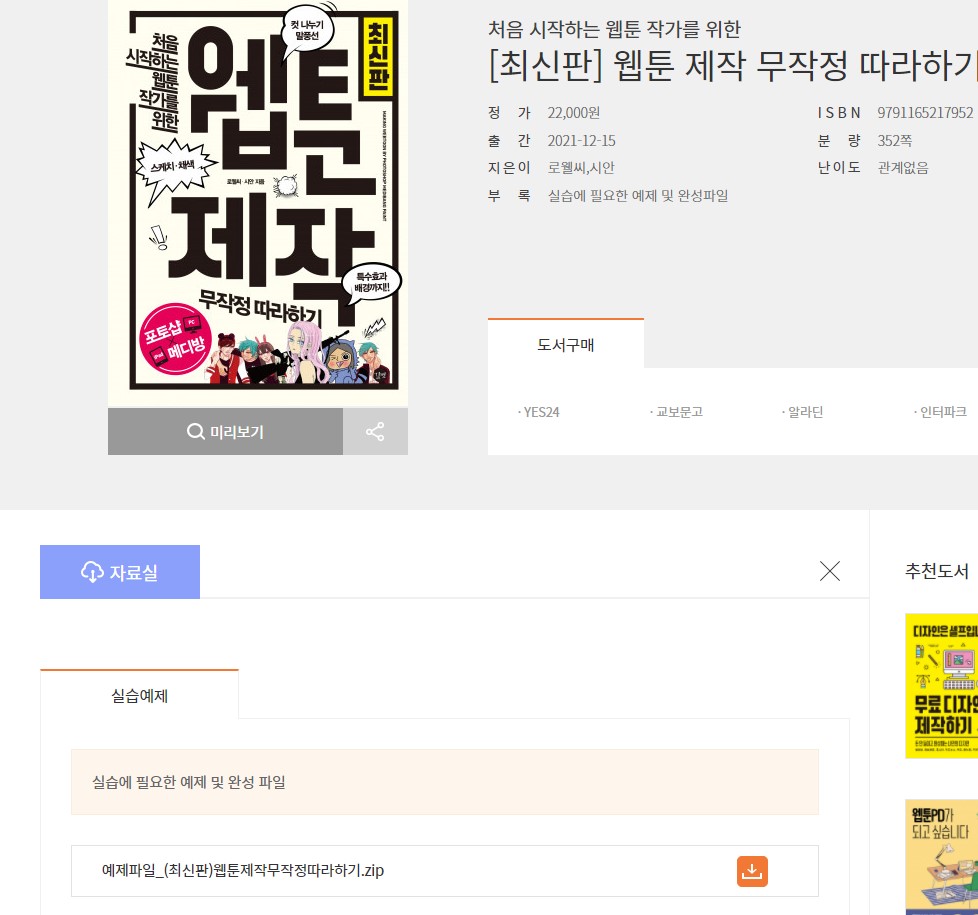This screenshot has height=915, width=978.
Task: Click the webtoon book cover image
Action: 258,203
